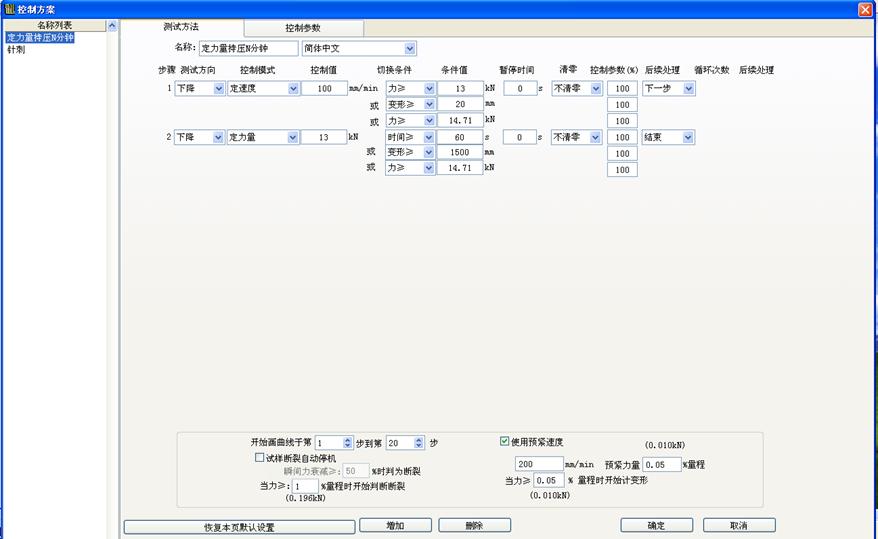Image resolution: width=878 pixels, height=539 pixels.
Task: Increment the curve end step spinner at 20
Action: tap(419, 439)
